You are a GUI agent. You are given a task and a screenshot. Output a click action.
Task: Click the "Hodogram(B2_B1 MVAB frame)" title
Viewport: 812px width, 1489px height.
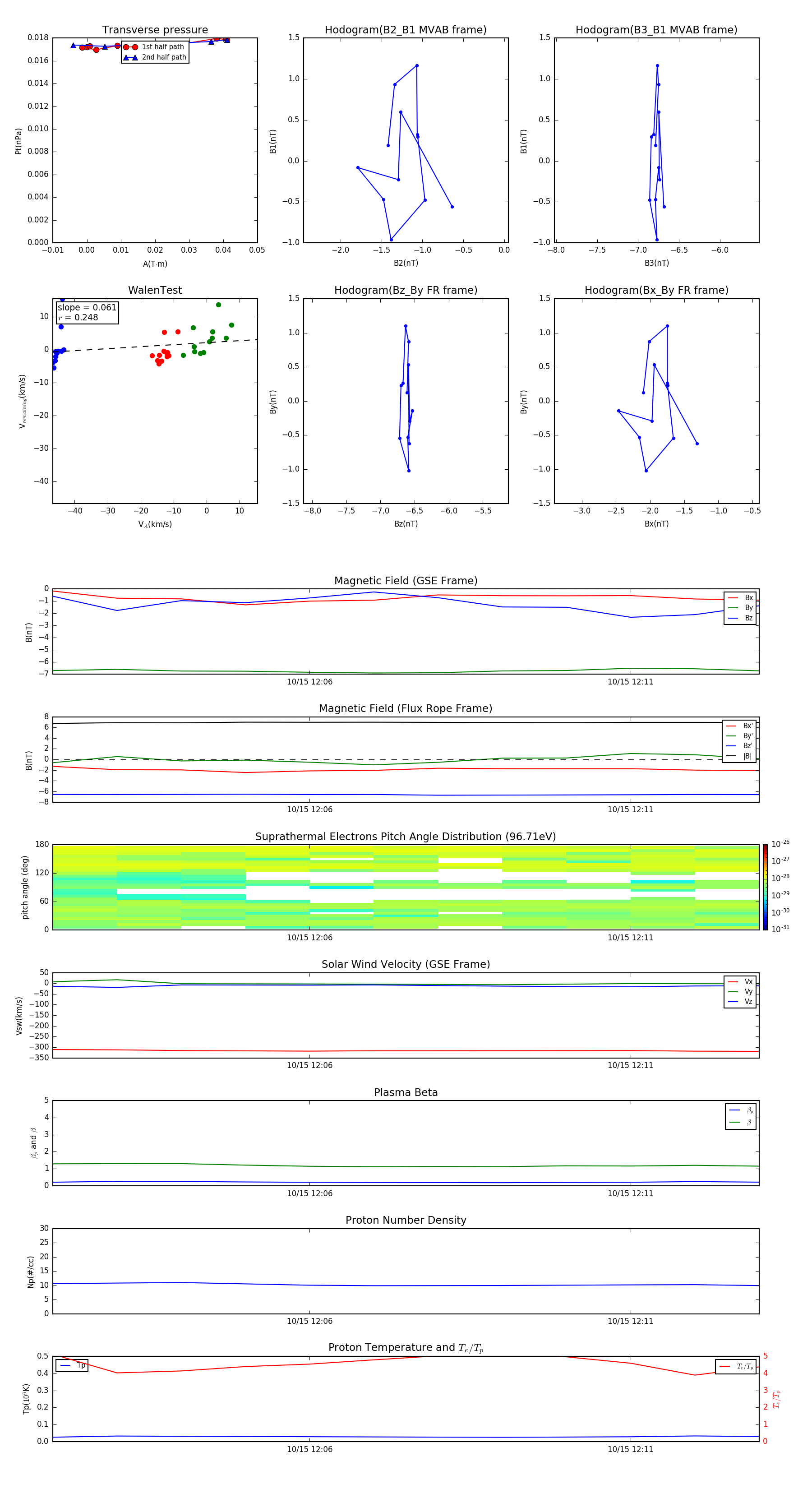click(x=406, y=30)
